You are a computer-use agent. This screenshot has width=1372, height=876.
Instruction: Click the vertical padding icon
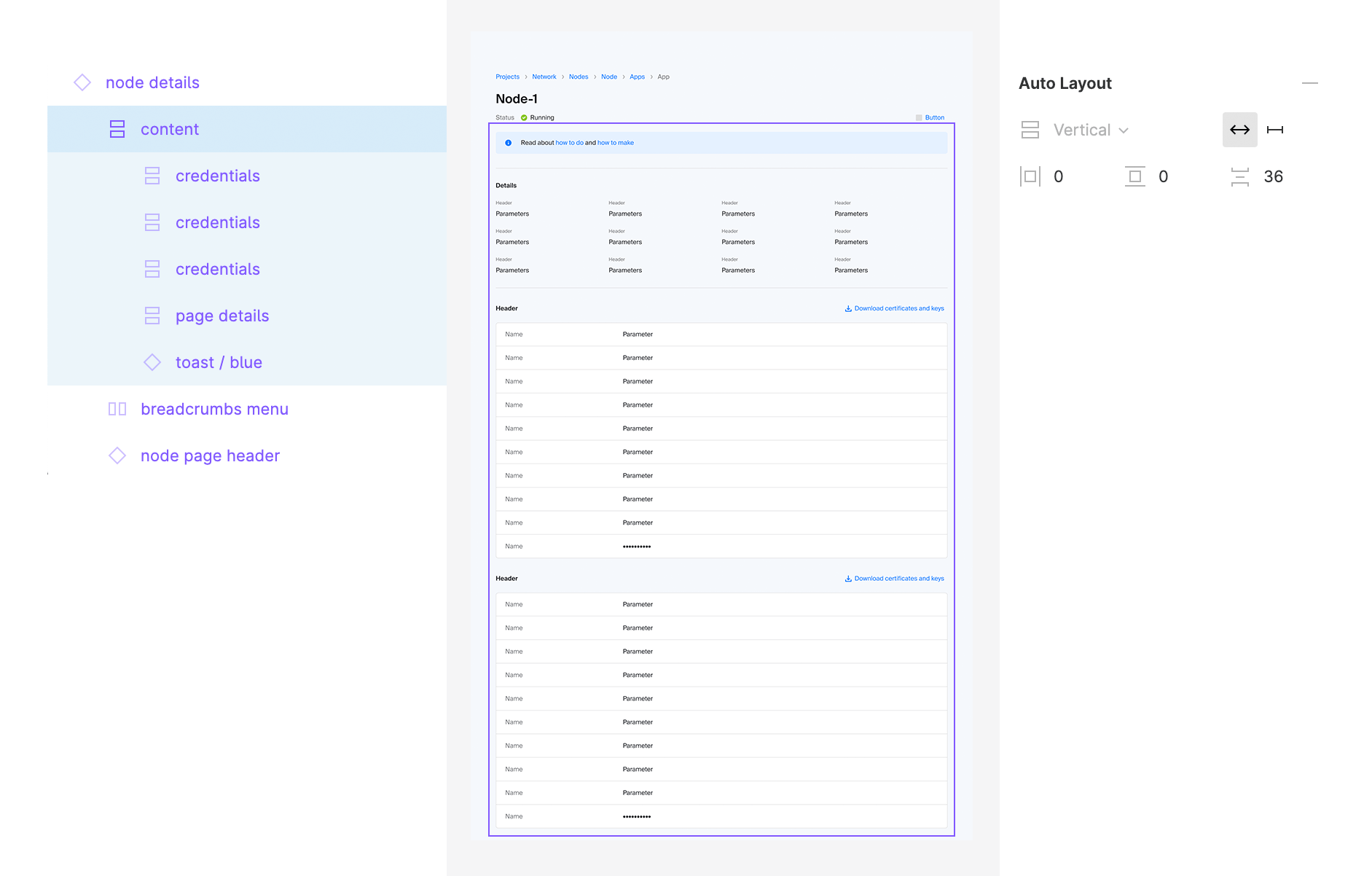1134,176
